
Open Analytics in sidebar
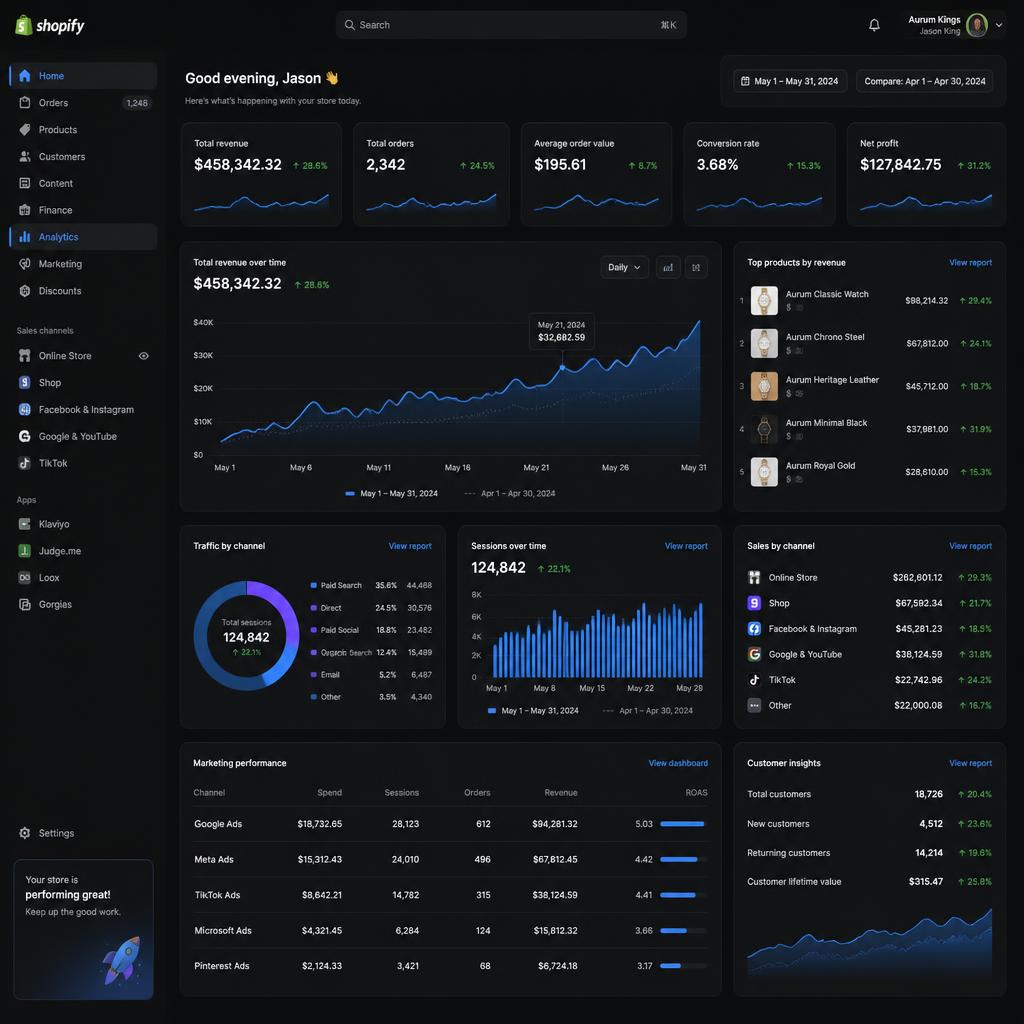pos(83,236)
